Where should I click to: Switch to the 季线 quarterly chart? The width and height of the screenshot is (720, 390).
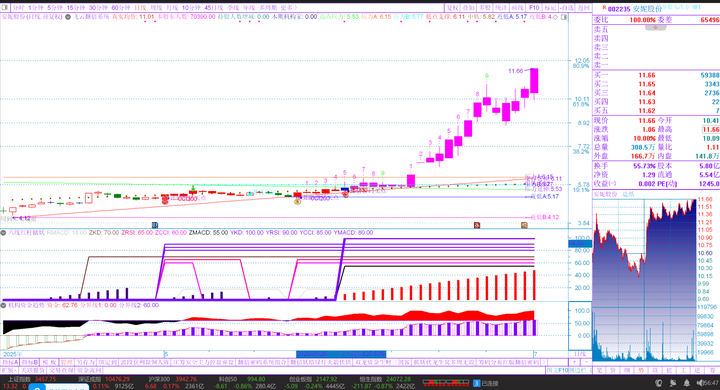click(x=233, y=8)
